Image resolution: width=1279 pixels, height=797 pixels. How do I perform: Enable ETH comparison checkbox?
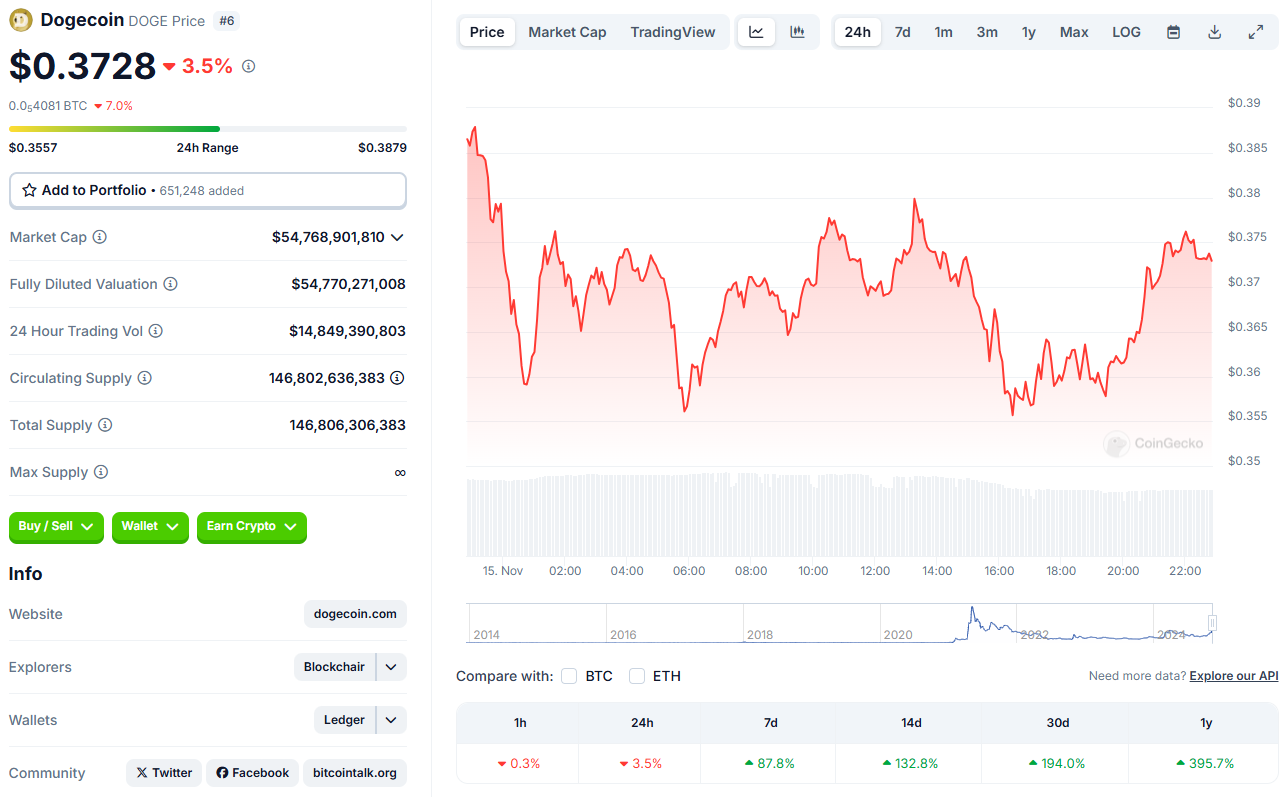[x=637, y=676]
